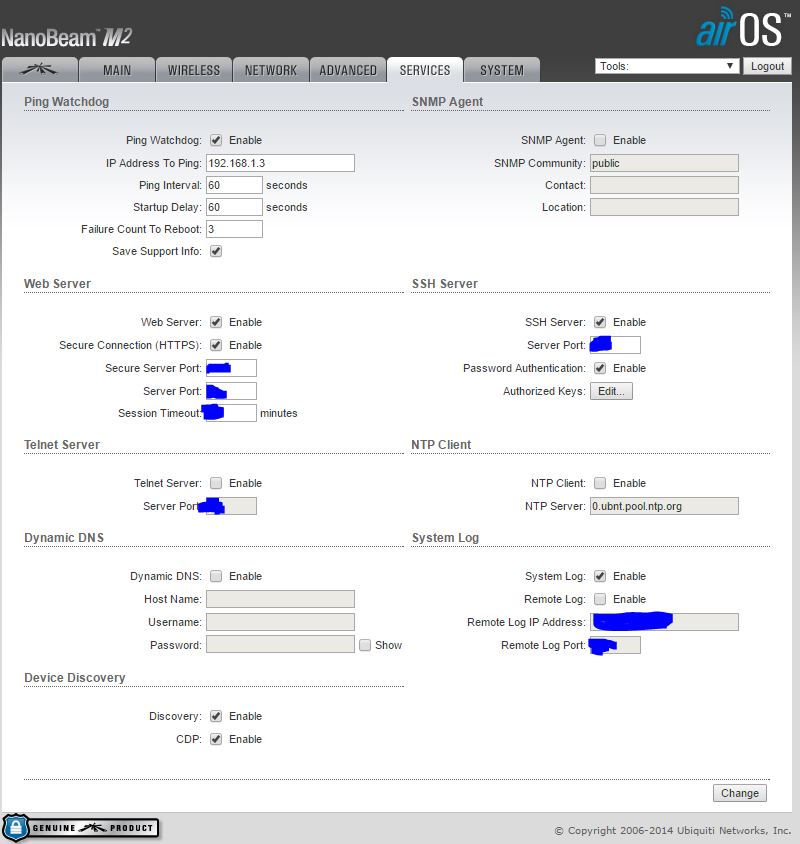Click the Logout button

[x=767, y=66]
